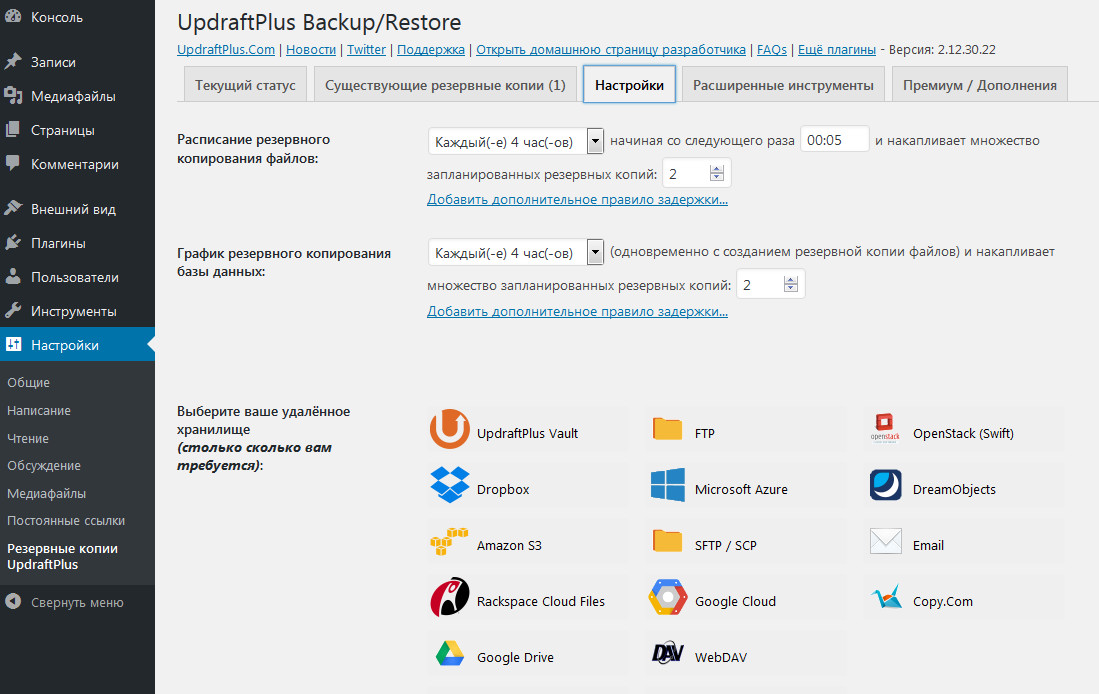The height and width of the screenshot is (694, 1099).
Task: Click the start time field showing 00:05
Action: pos(835,140)
